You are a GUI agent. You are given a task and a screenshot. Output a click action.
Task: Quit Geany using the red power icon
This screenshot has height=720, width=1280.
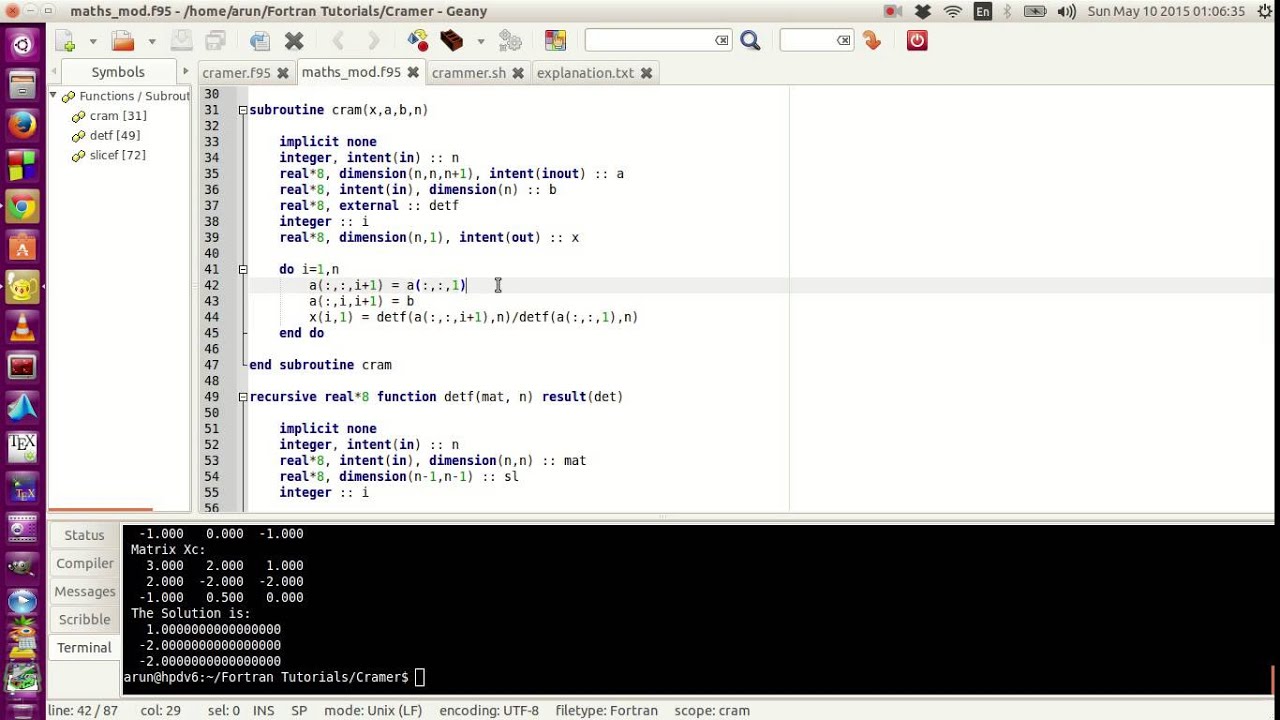(x=917, y=41)
